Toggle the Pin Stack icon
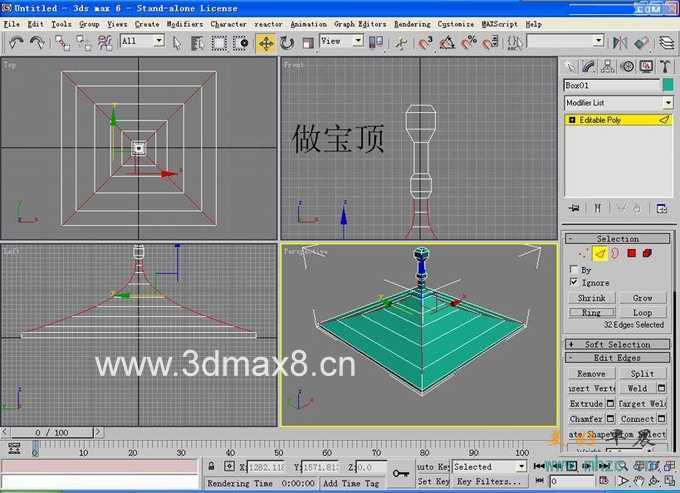The width and height of the screenshot is (680, 493). pos(574,209)
